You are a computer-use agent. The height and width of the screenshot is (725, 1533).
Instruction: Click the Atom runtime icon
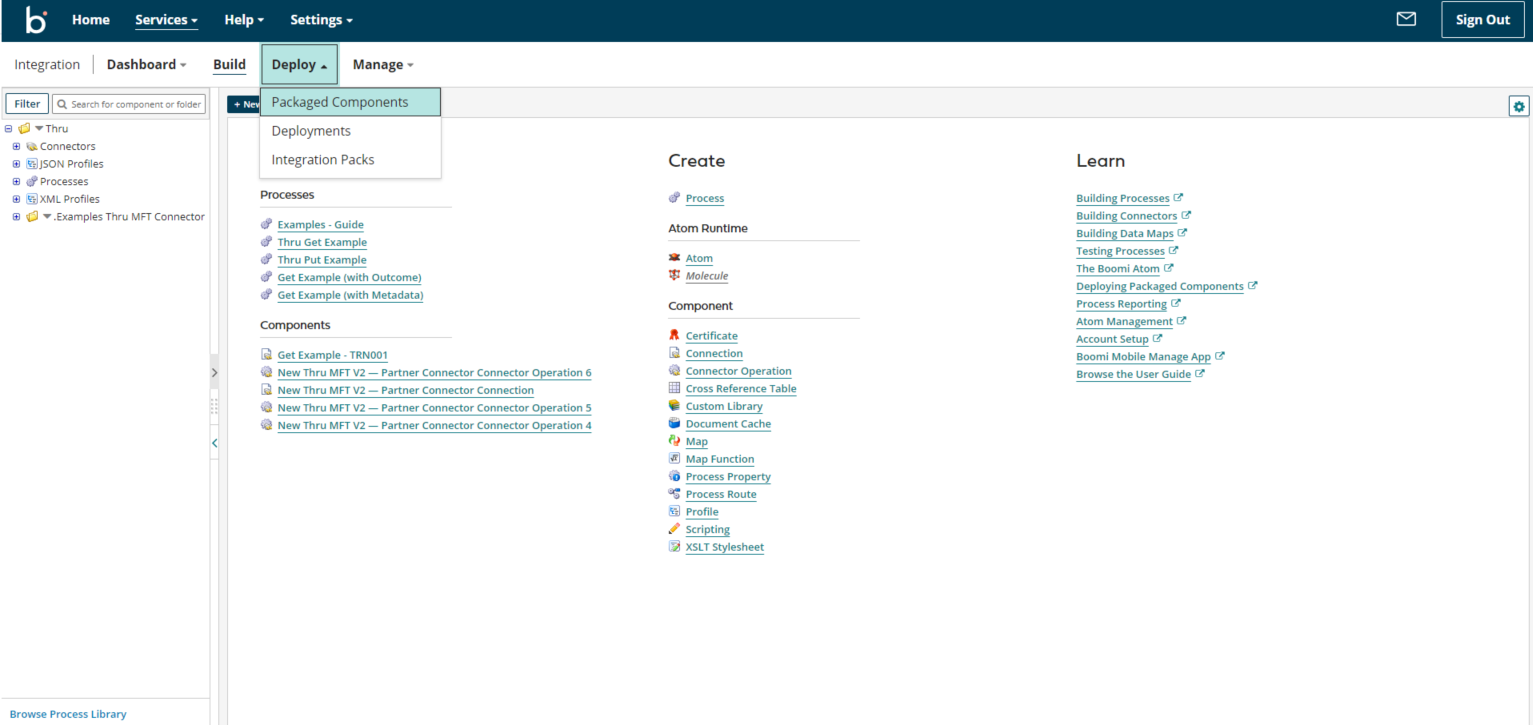pyautogui.click(x=675, y=258)
